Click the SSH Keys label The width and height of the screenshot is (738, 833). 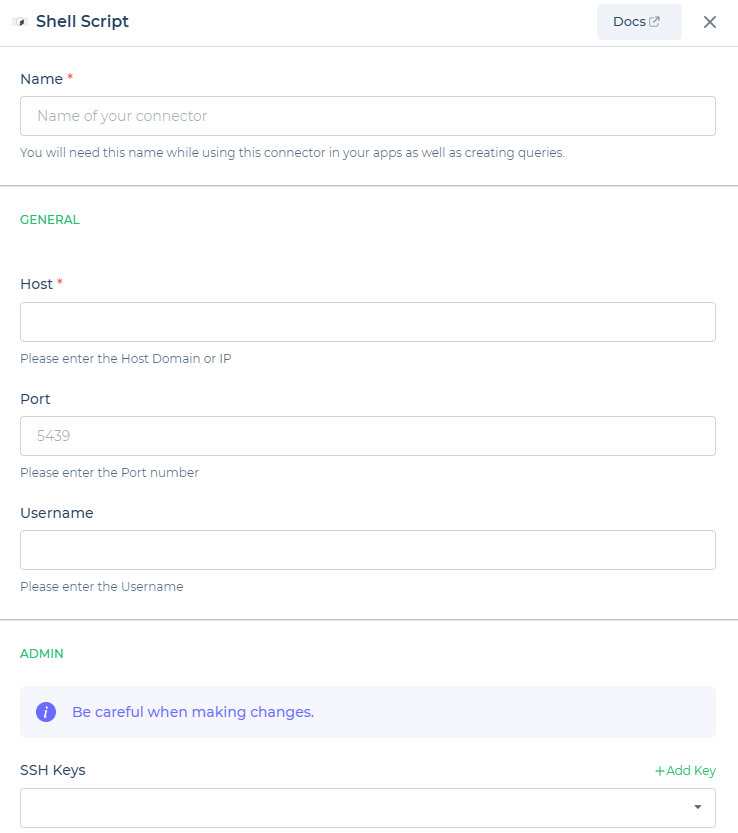pyautogui.click(x=53, y=770)
